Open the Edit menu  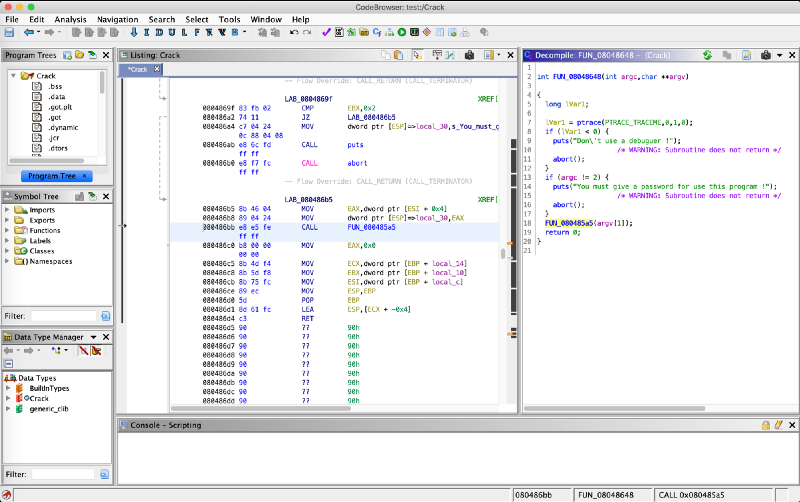pyautogui.click(x=37, y=19)
